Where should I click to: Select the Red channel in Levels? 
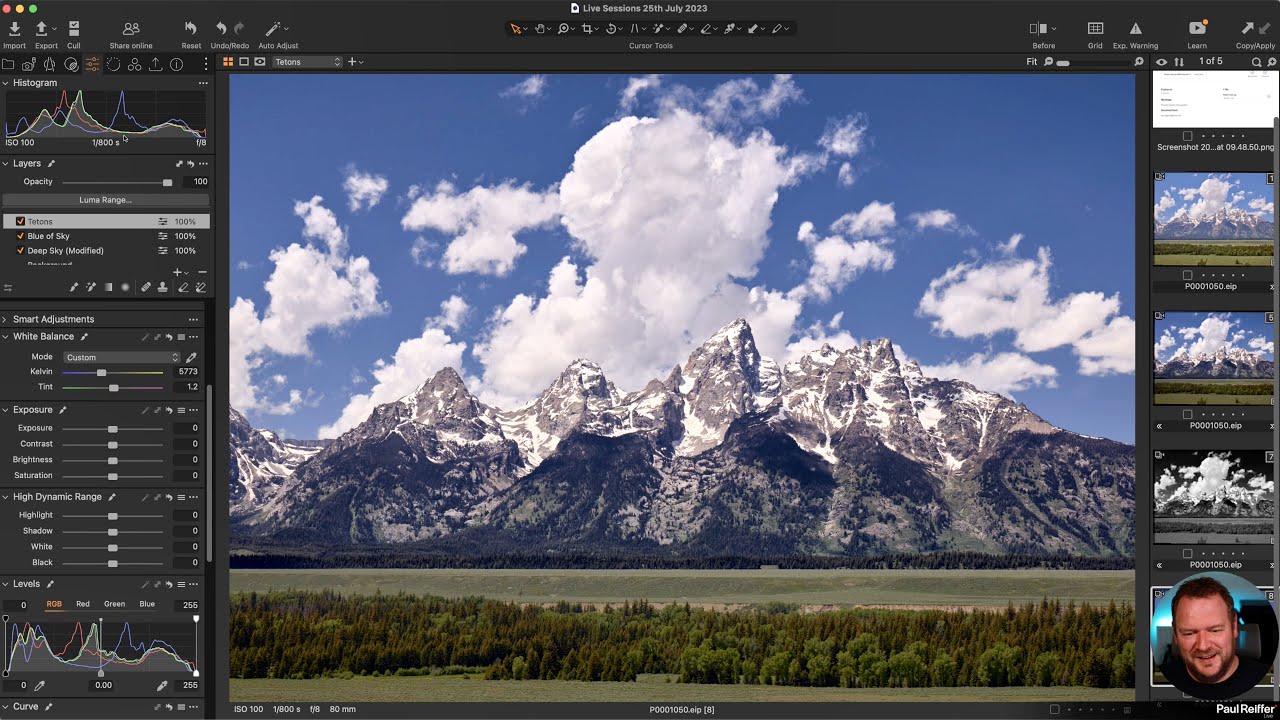pyautogui.click(x=83, y=604)
